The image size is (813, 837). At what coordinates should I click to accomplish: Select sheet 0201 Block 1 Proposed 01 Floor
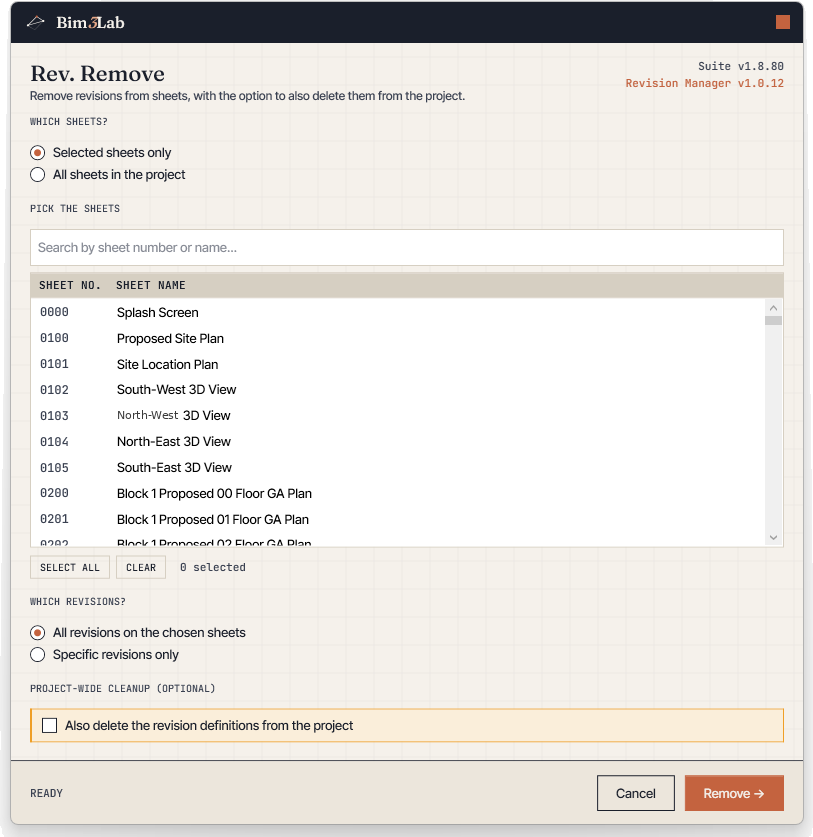coord(398,519)
